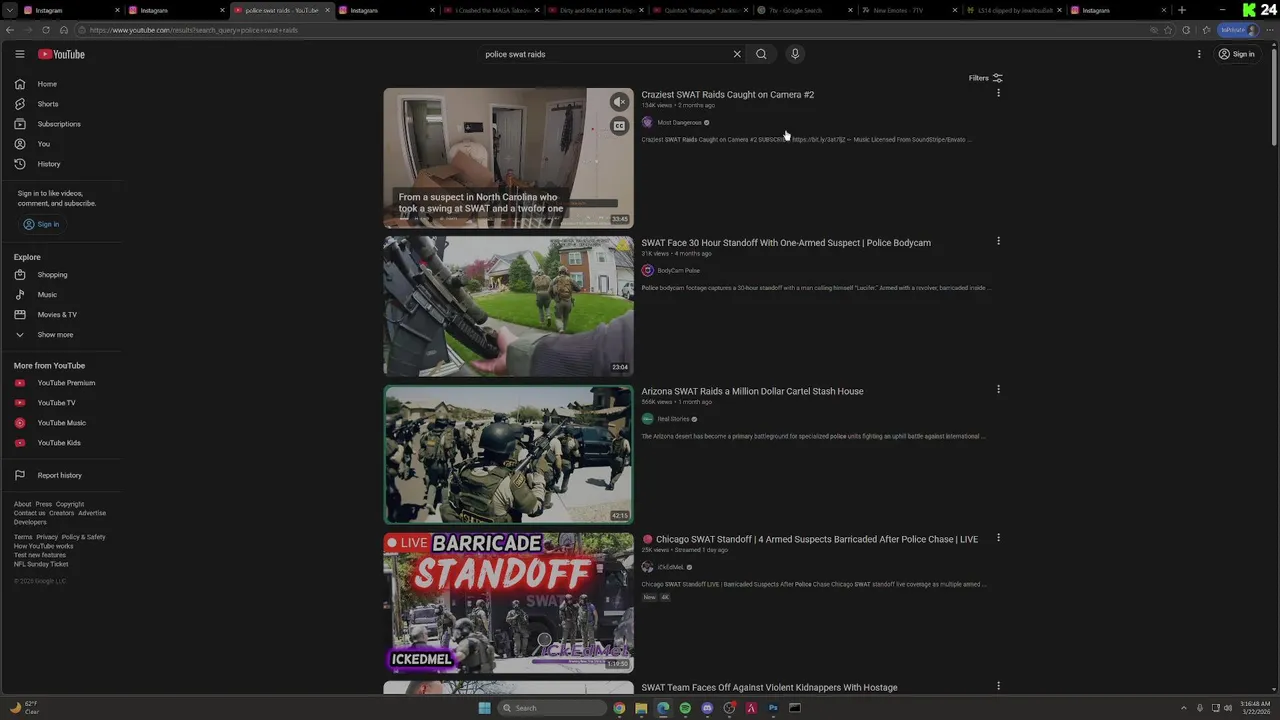The width and height of the screenshot is (1280, 720).
Task: Go back with the browser back arrow
Action: pyautogui.click(x=9, y=30)
